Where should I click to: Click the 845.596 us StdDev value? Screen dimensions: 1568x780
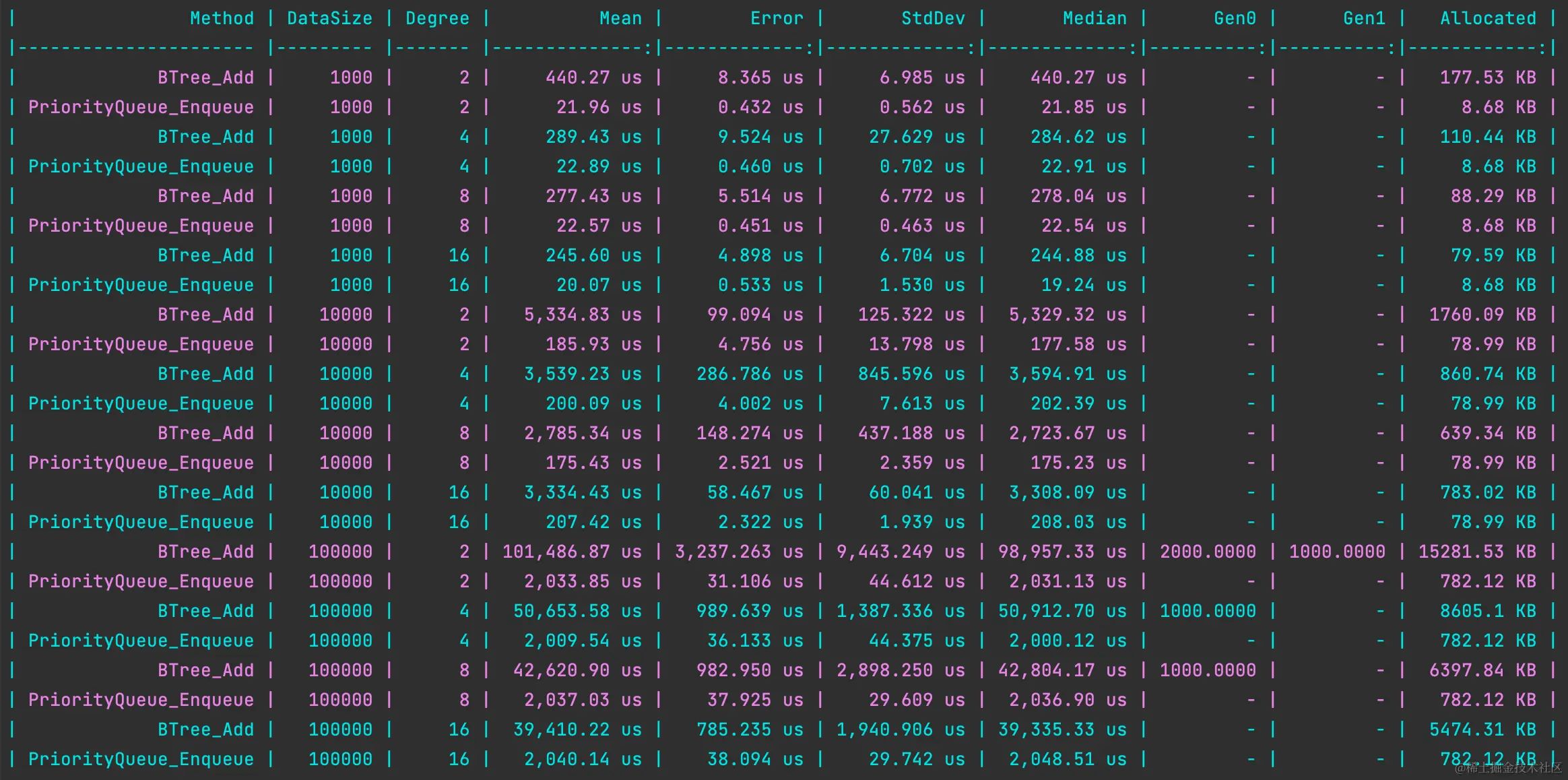click(x=911, y=374)
